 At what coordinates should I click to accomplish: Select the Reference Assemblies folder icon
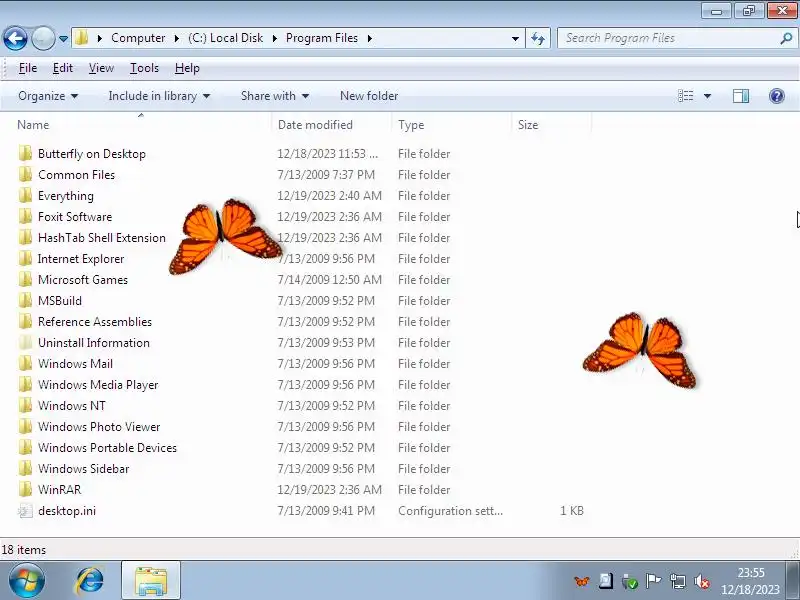[x=25, y=321]
